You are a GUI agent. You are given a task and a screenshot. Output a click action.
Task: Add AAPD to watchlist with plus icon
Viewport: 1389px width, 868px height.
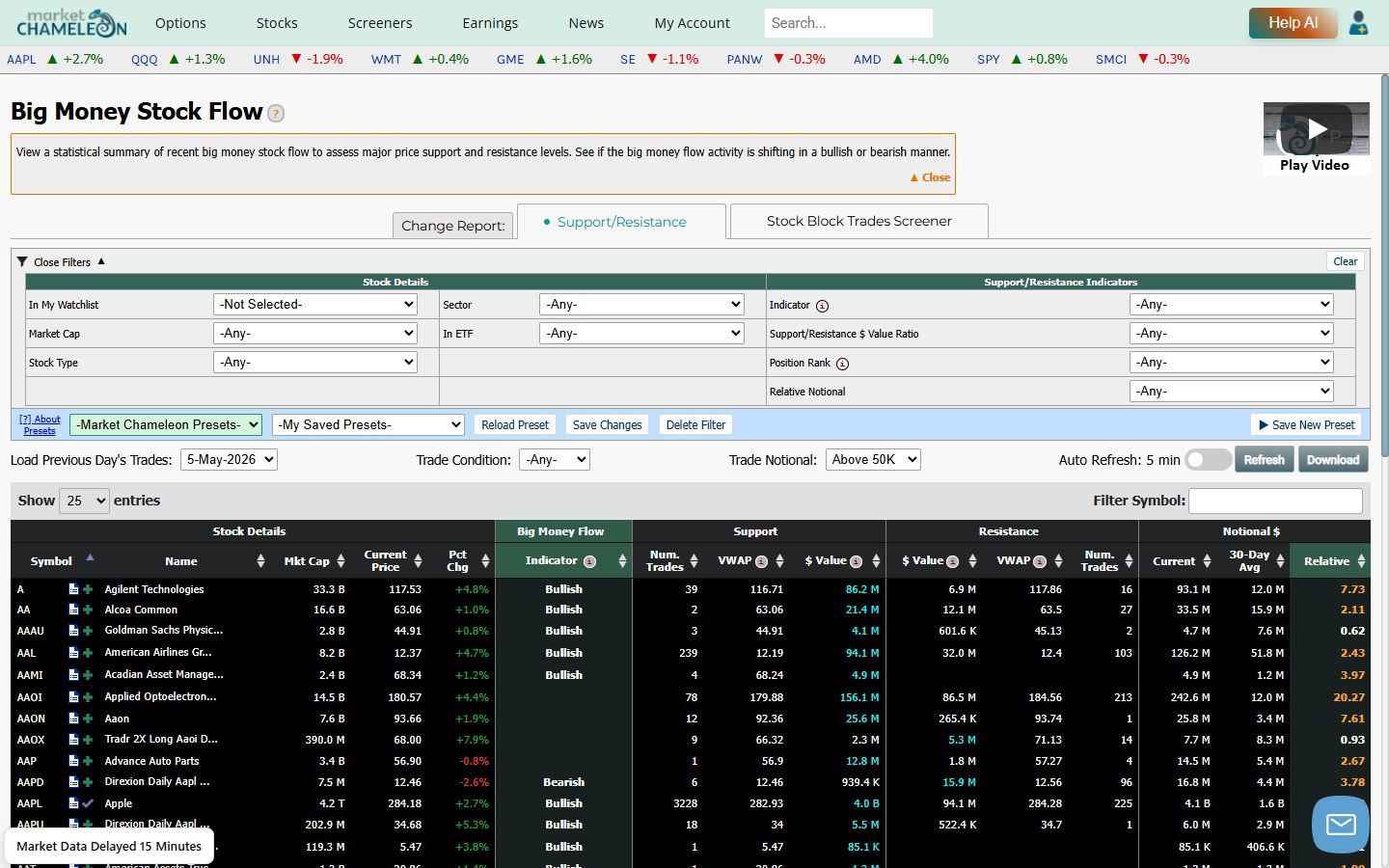88,782
